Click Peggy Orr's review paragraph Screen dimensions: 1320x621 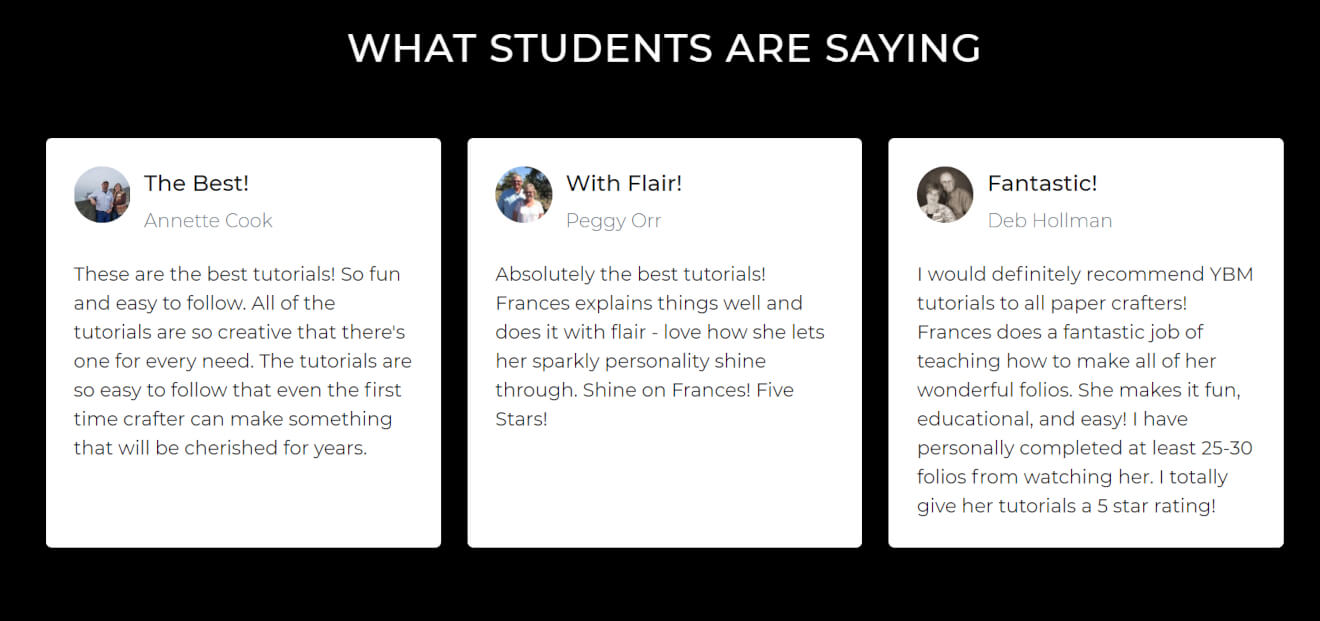660,346
